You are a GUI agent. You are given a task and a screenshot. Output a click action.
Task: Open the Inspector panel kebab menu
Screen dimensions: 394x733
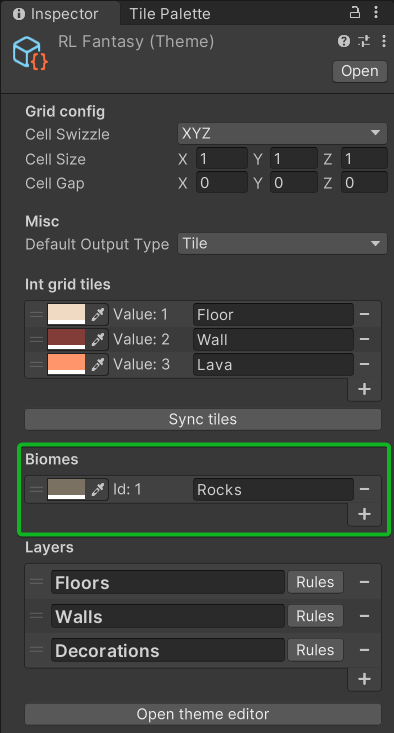coord(376,13)
